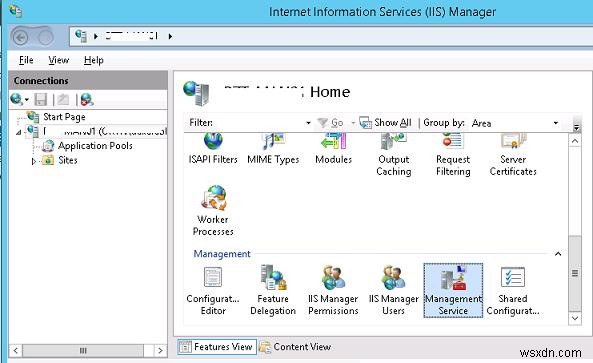Select Sites node in tree
Screen dimensions: 593x363
[60, 160]
